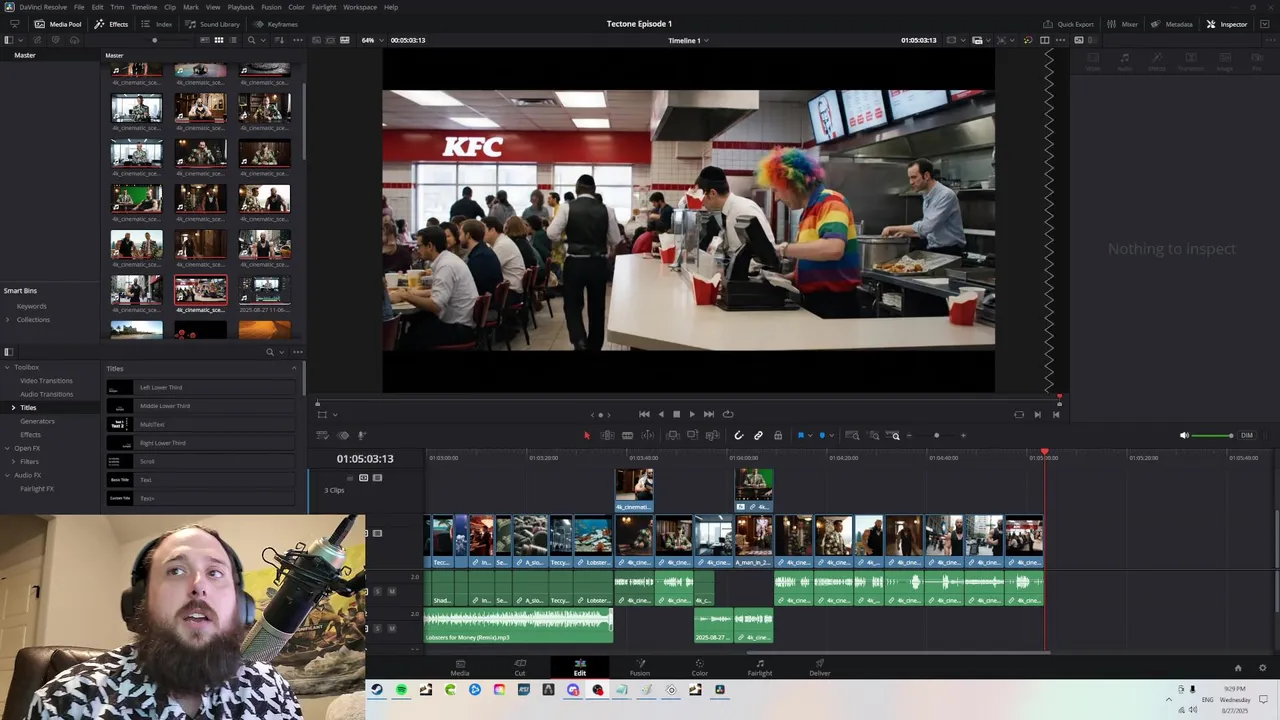
Task: Toggle the Inspector panel
Action: (x=1227, y=24)
